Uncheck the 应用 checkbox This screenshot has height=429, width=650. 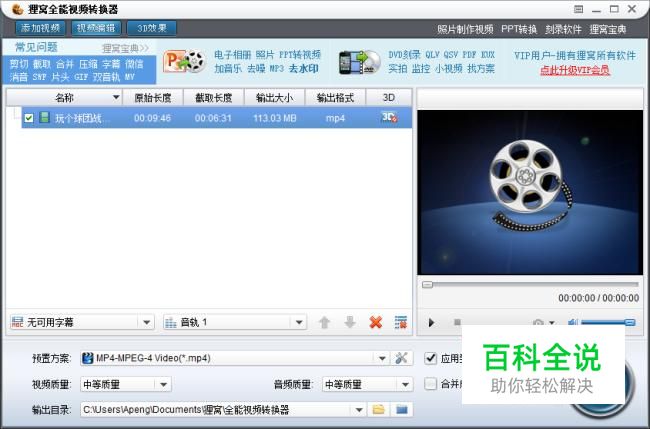(431, 358)
